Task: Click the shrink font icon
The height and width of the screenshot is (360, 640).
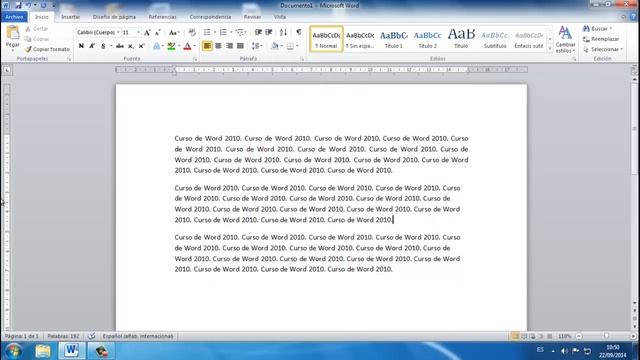Action: click(158, 32)
